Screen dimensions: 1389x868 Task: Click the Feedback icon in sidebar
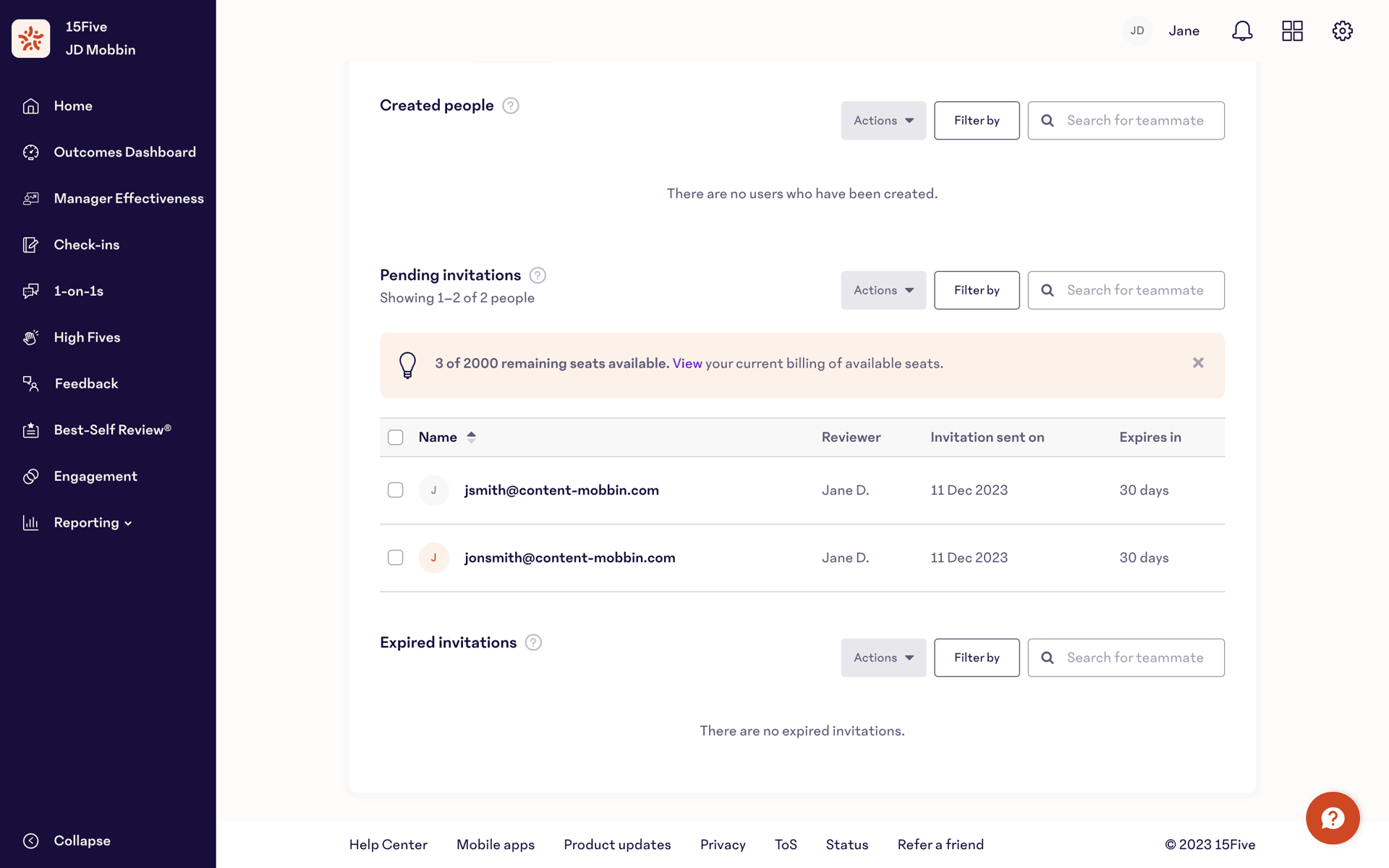click(x=30, y=384)
